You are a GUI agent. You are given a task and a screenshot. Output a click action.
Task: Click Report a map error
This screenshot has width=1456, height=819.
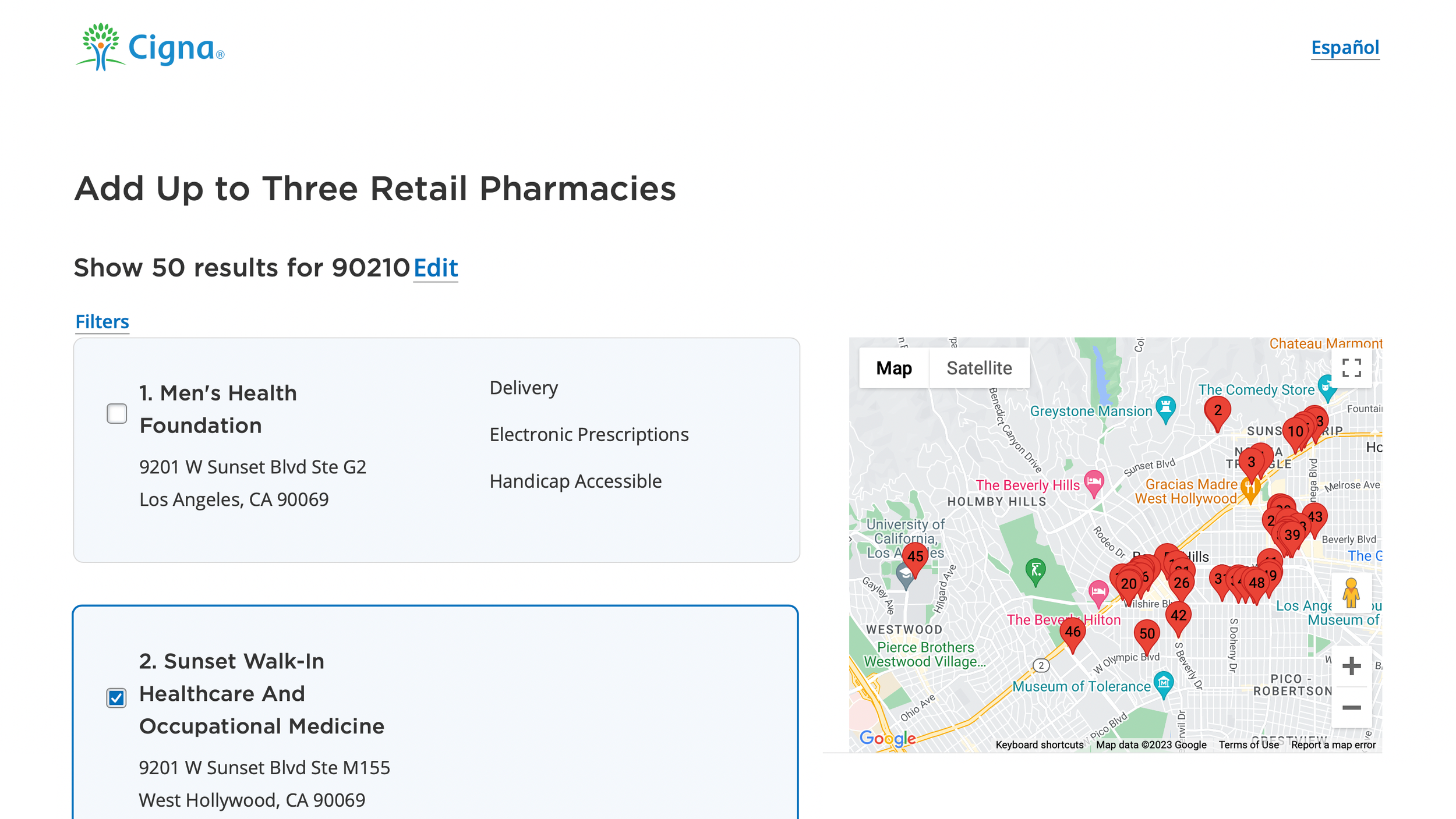[x=1333, y=744]
